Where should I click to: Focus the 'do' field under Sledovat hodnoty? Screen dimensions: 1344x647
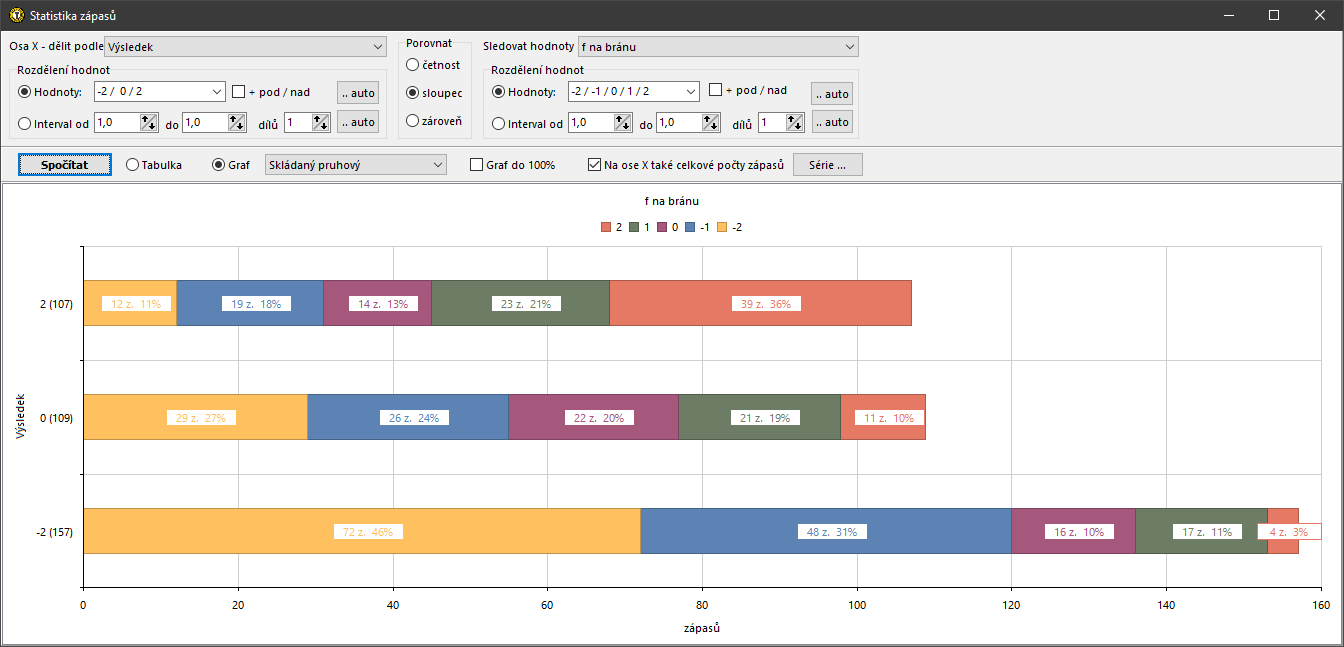(x=679, y=123)
